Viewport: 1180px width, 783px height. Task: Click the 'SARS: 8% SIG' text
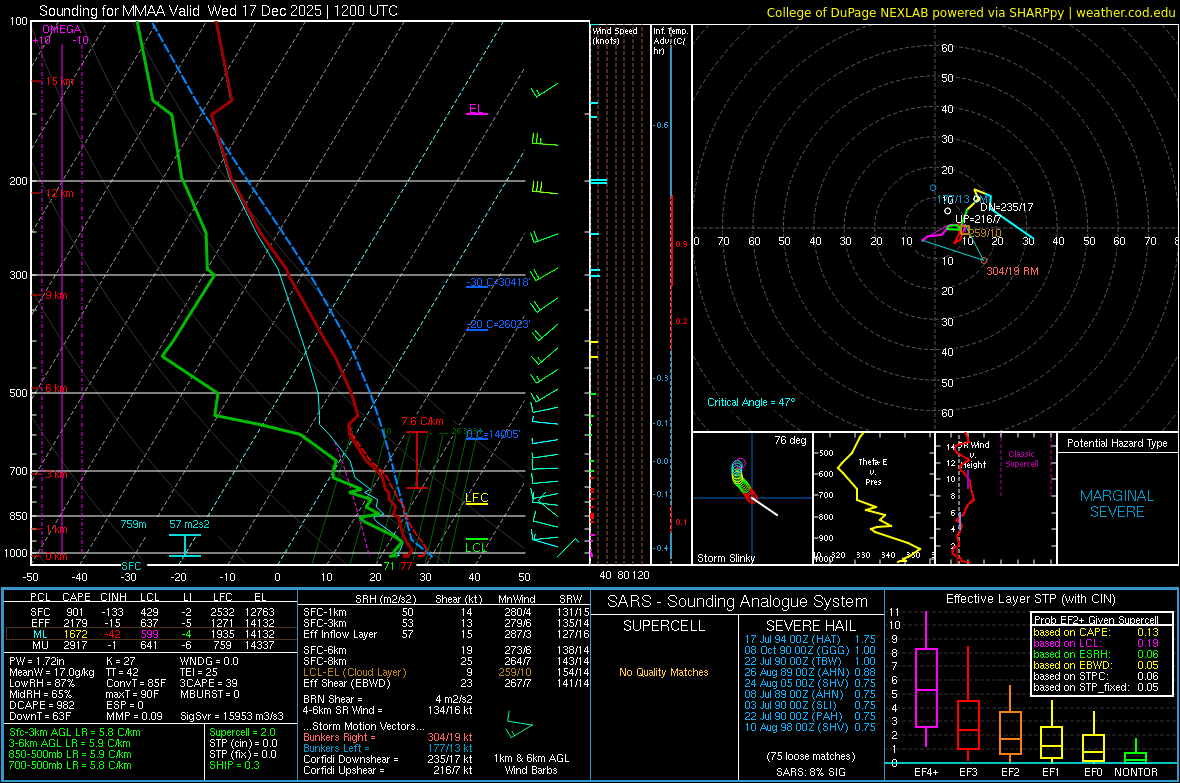810,772
